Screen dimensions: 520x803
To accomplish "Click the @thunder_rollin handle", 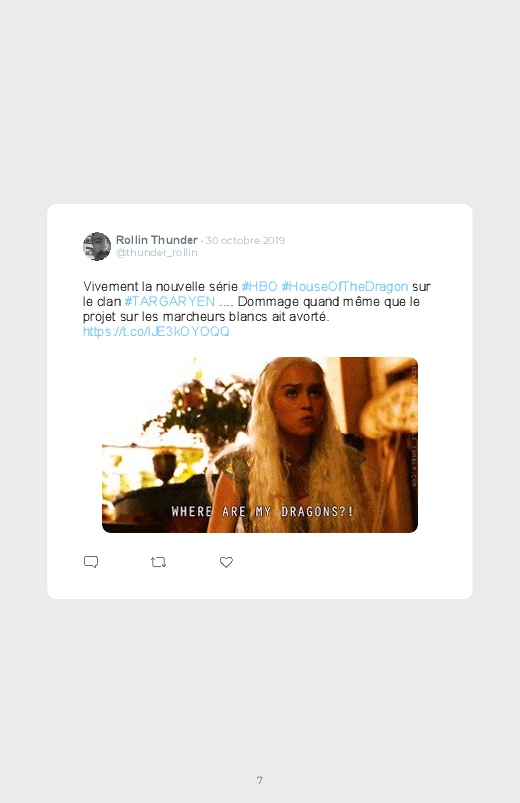I will pos(156,252).
